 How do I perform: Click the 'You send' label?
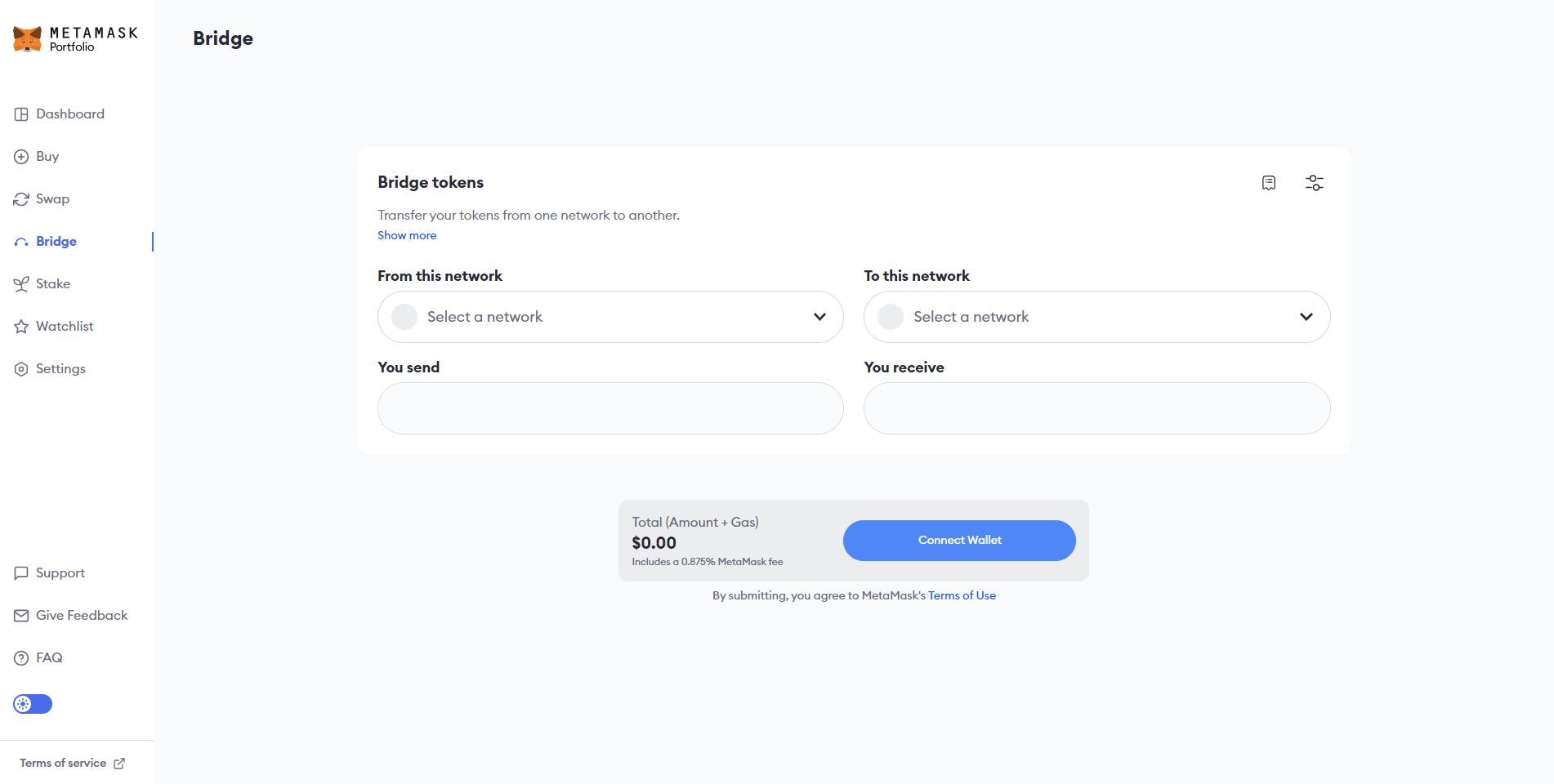pyautogui.click(x=409, y=367)
